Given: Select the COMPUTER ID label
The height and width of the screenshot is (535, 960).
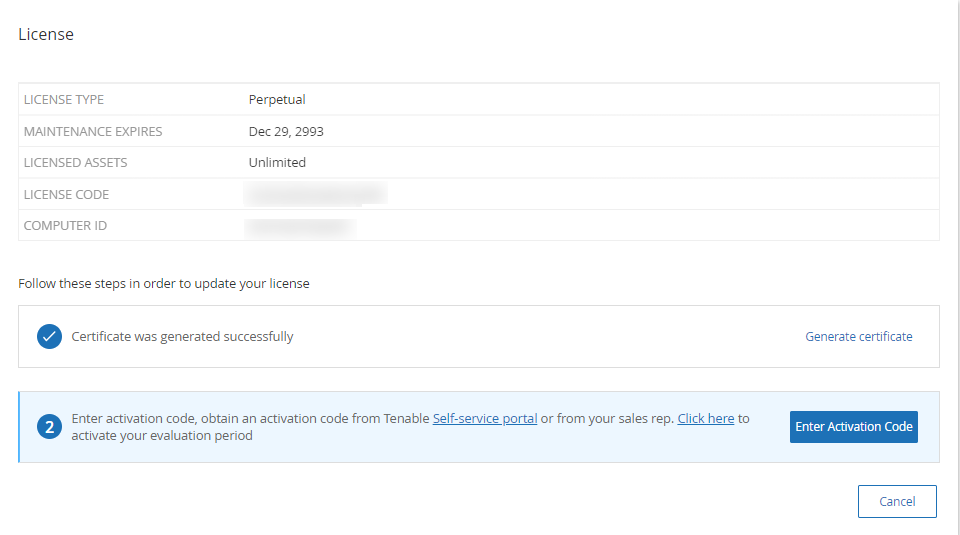Looking at the screenshot, I should [65, 226].
